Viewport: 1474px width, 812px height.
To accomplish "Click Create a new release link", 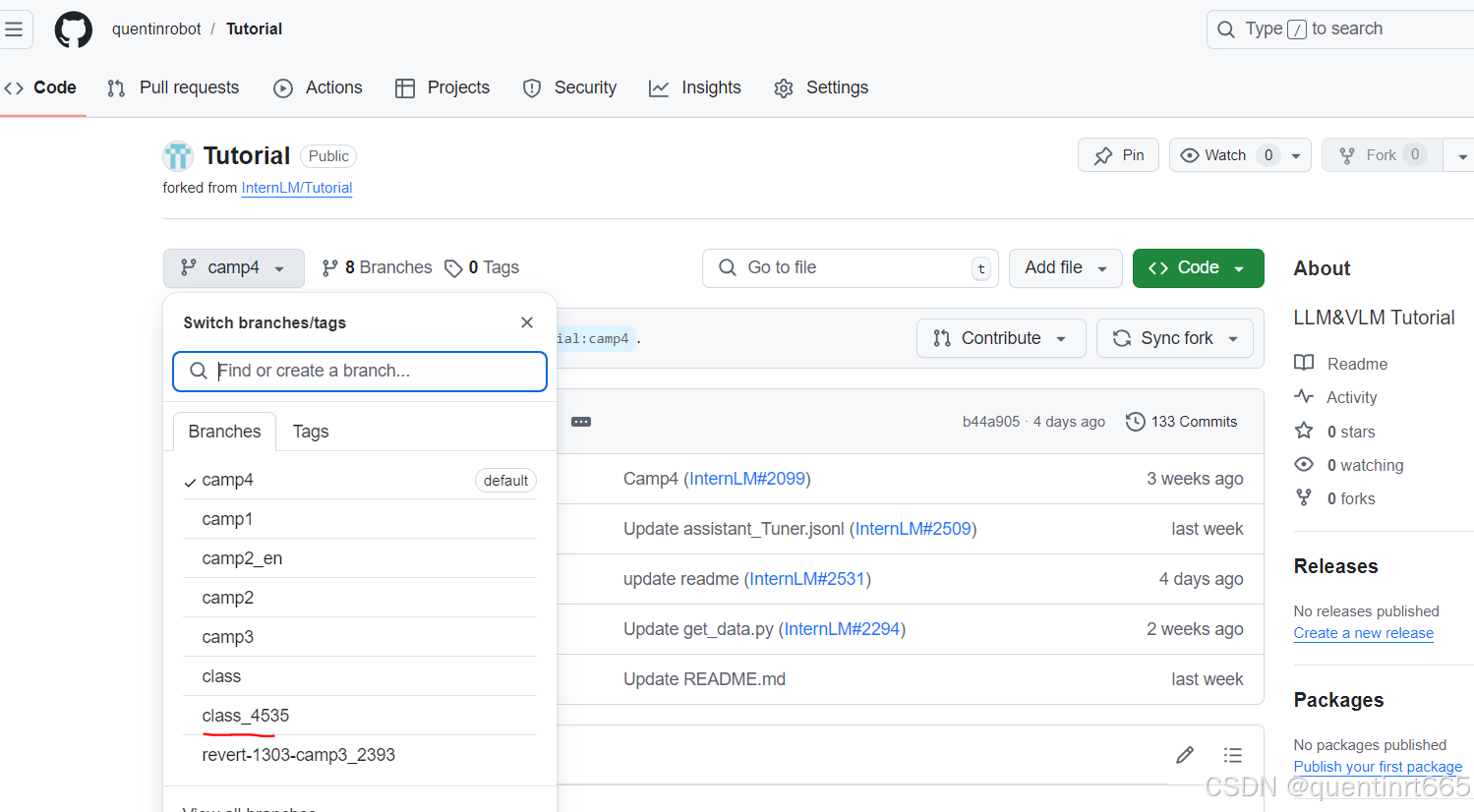I will (1363, 633).
